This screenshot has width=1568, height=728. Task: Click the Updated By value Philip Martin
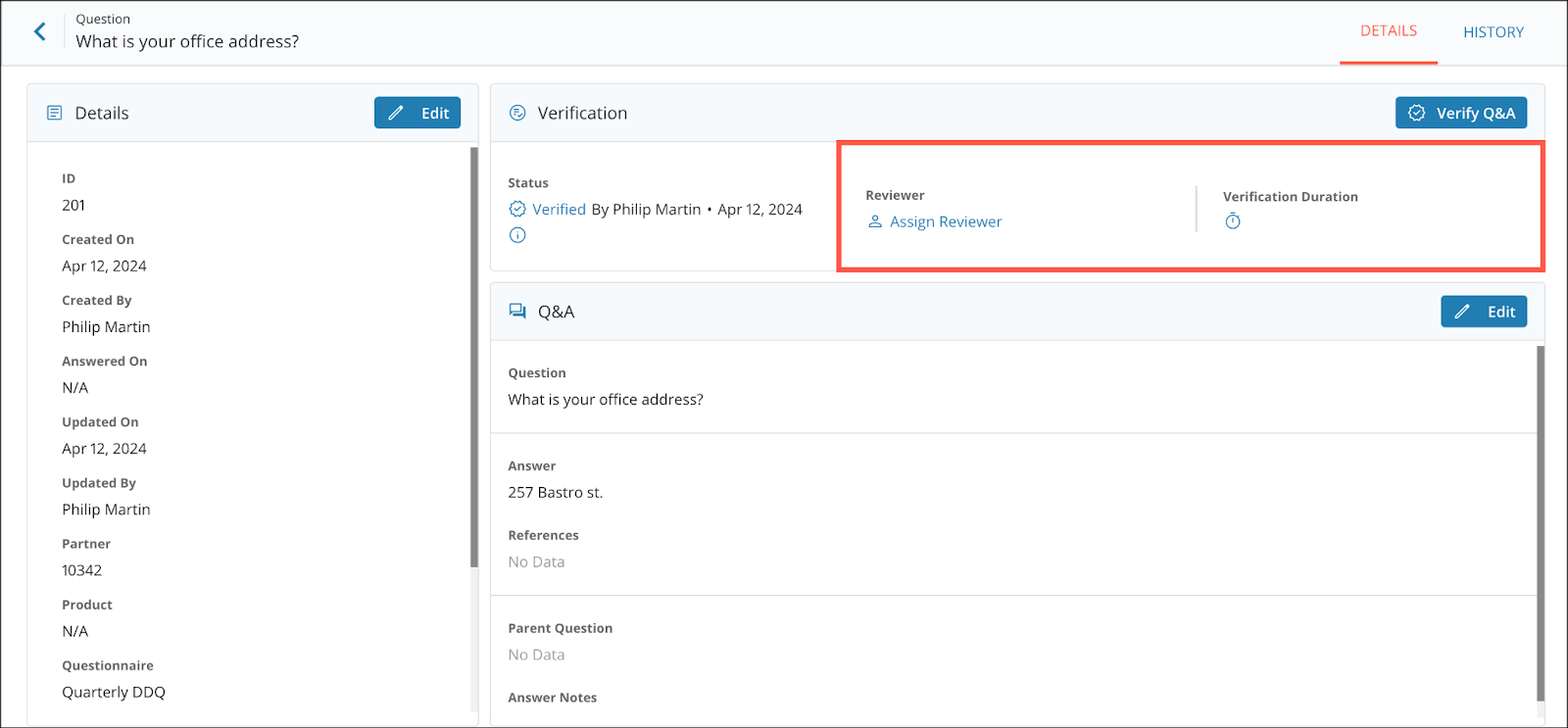pos(106,510)
